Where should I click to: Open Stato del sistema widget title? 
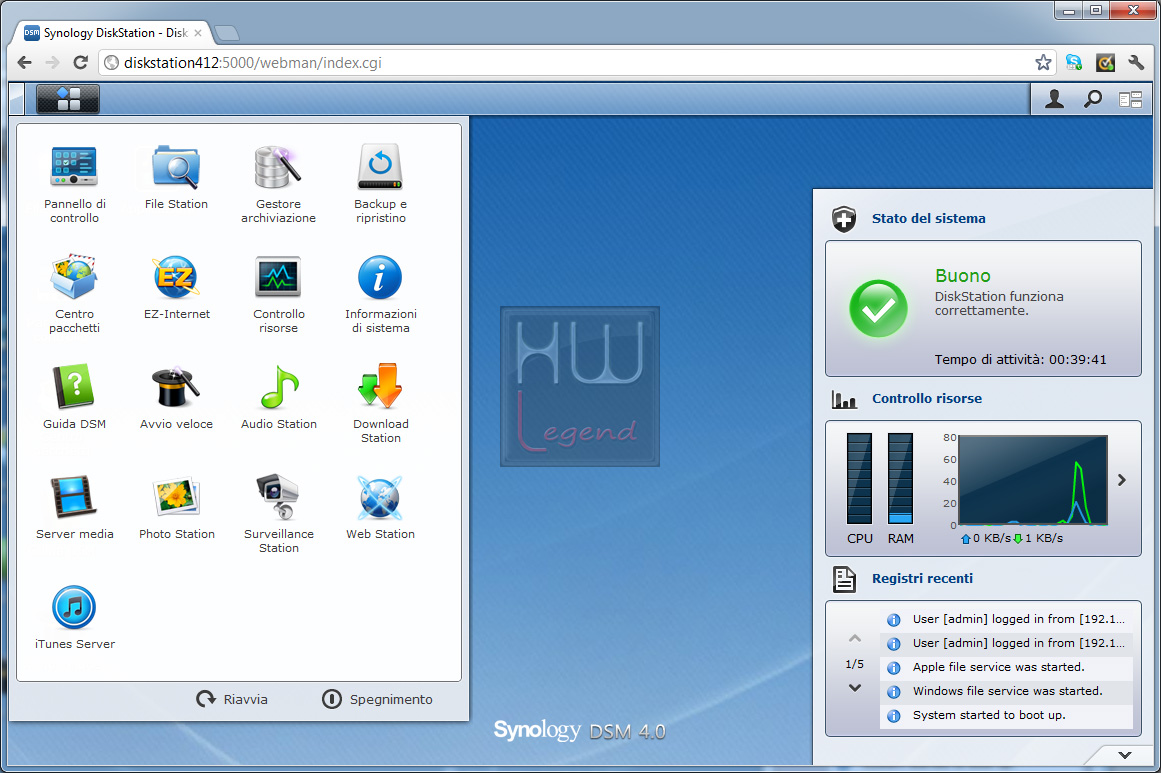[929, 218]
